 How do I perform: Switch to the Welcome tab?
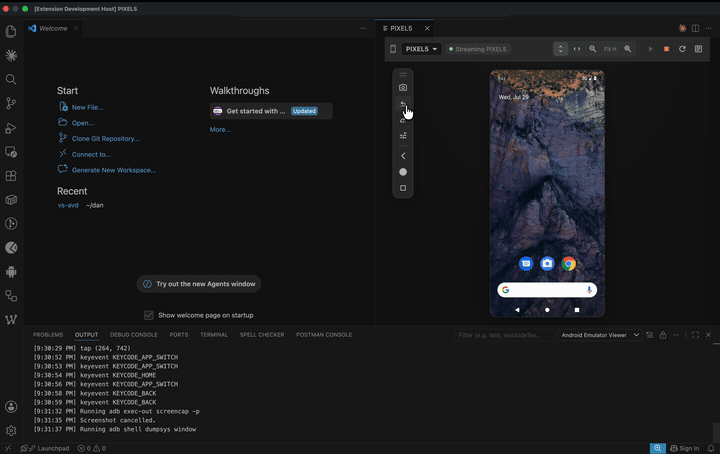53,28
